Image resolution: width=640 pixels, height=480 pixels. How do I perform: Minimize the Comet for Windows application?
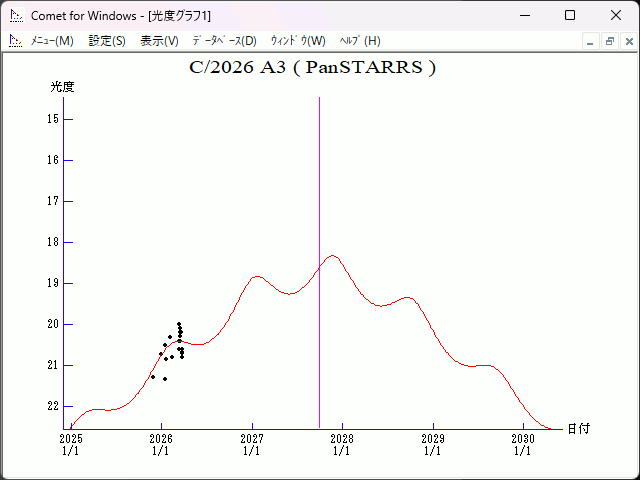point(524,15)
